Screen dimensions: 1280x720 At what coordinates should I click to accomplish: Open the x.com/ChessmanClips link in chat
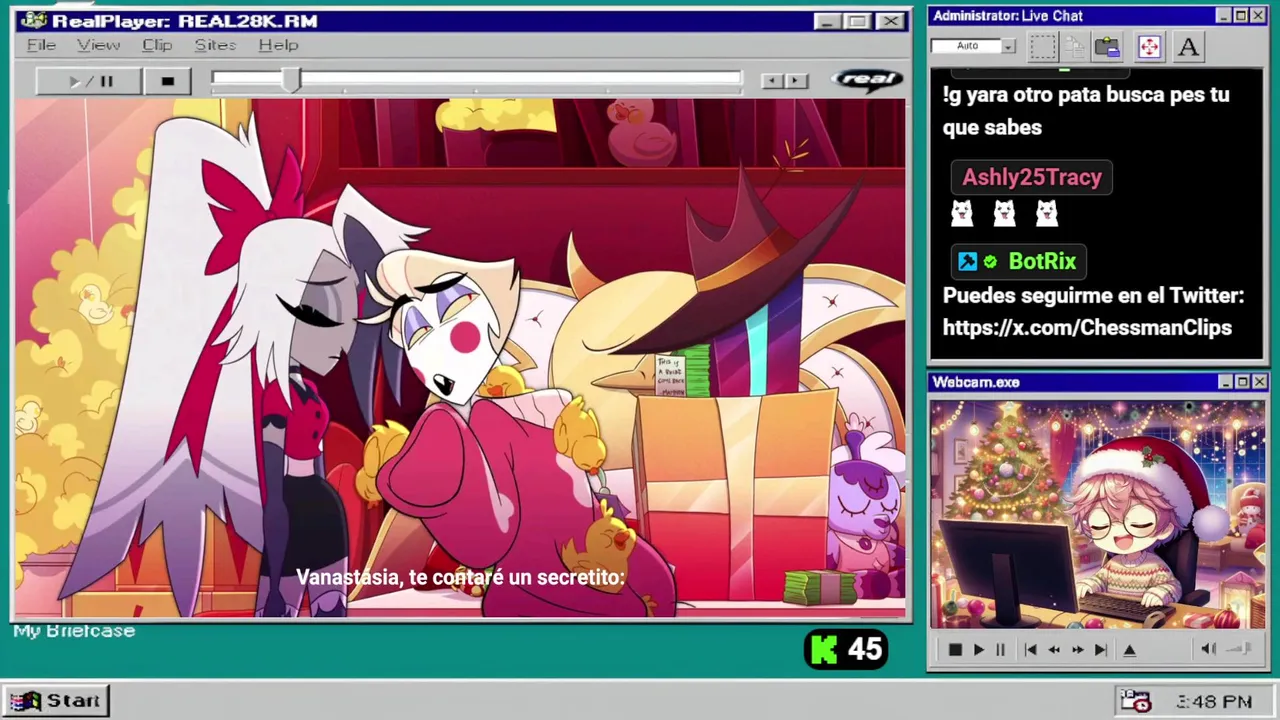pyautogui.click(x=1087, y=328)
